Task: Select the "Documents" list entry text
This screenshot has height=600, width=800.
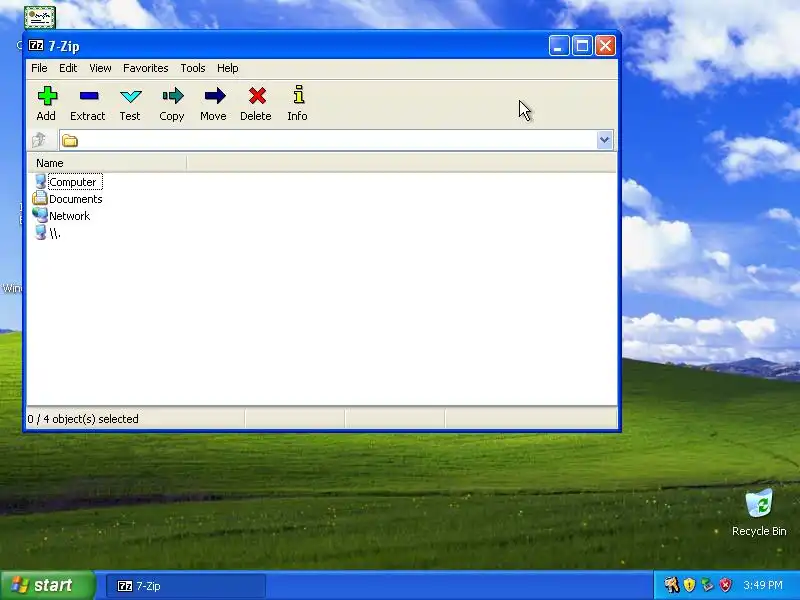Action: 76,199
